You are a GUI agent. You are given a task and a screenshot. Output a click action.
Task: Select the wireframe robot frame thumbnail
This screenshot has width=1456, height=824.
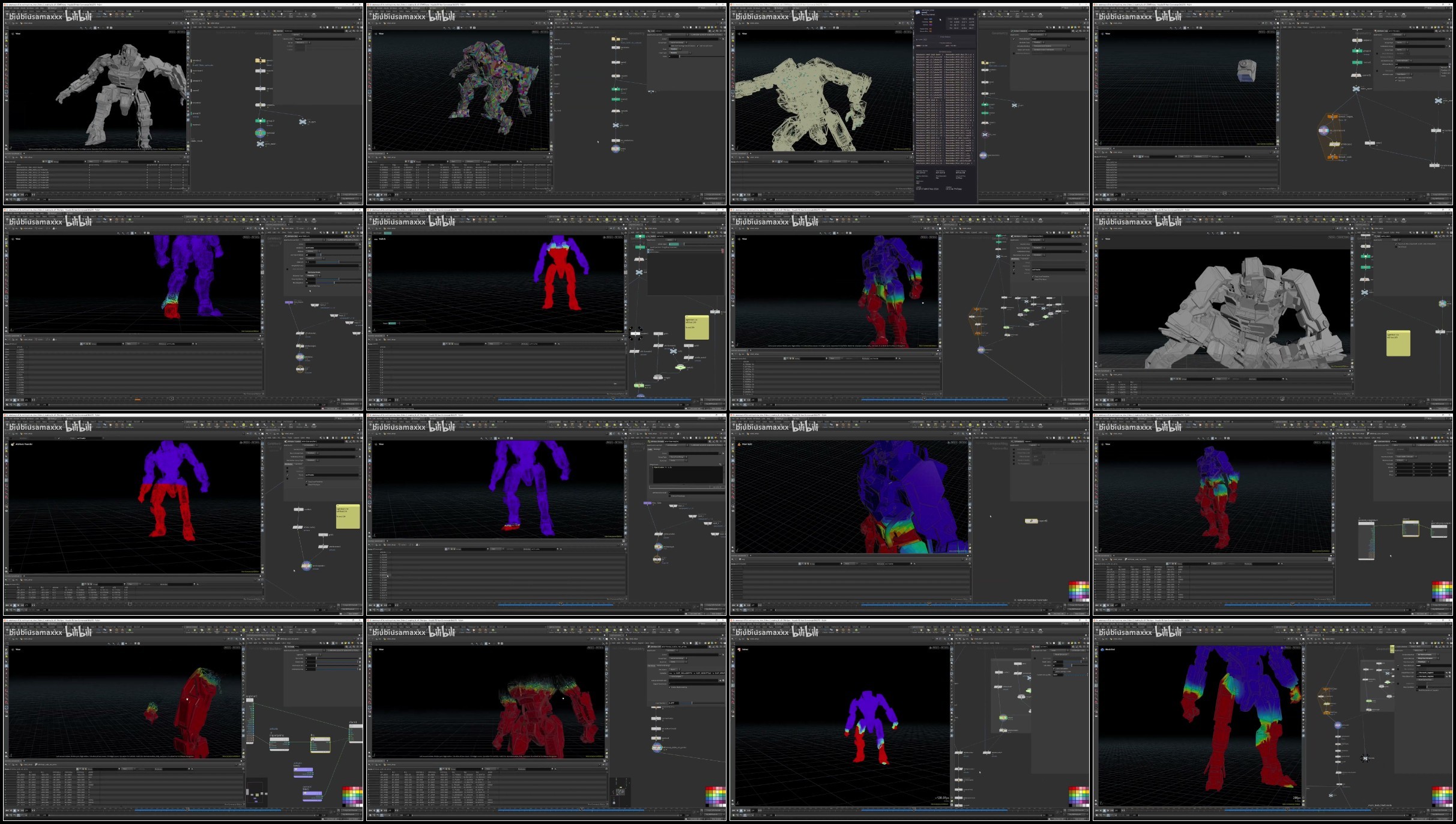tap(909, 103)
